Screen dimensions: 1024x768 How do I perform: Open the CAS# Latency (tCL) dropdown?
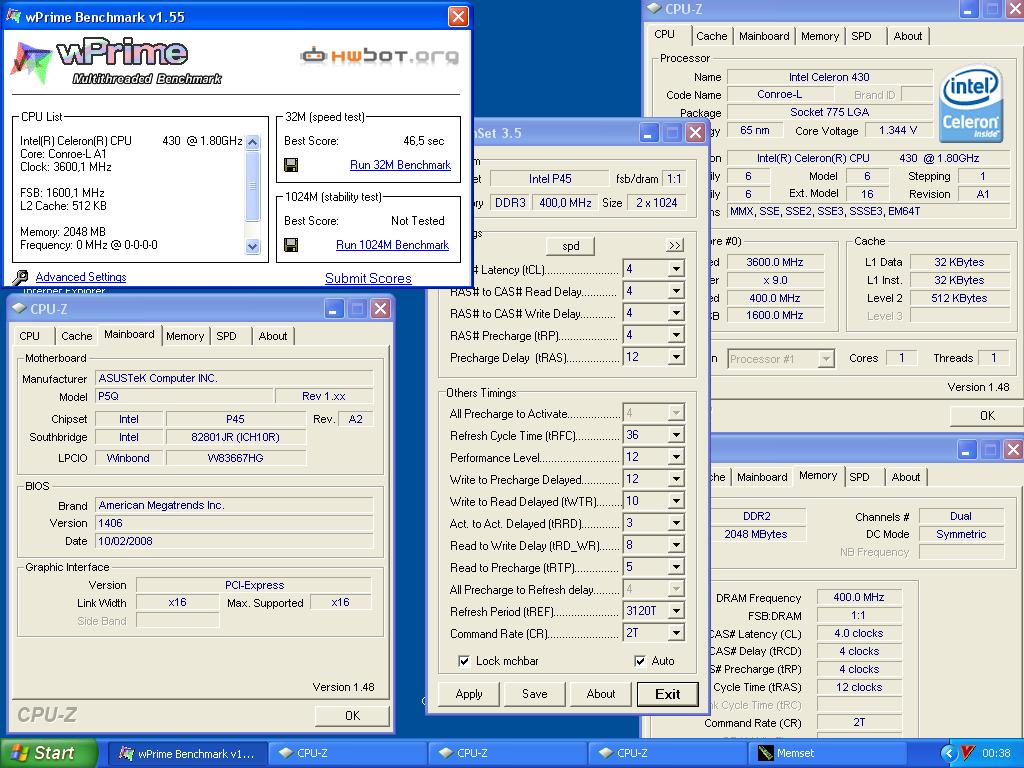pyautogui.click(x=676, y=269)
